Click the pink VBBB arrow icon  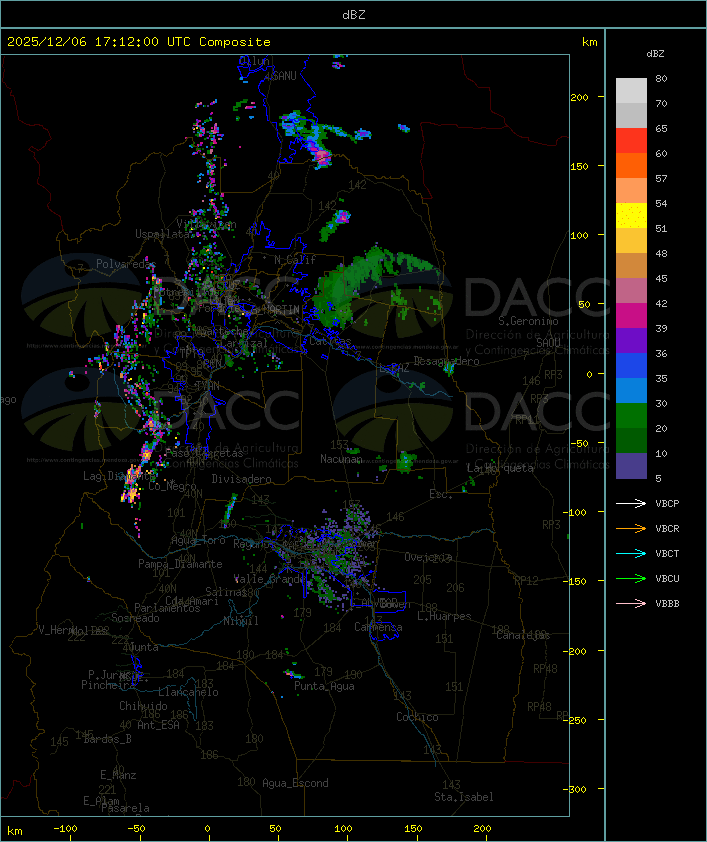(631, 604)
